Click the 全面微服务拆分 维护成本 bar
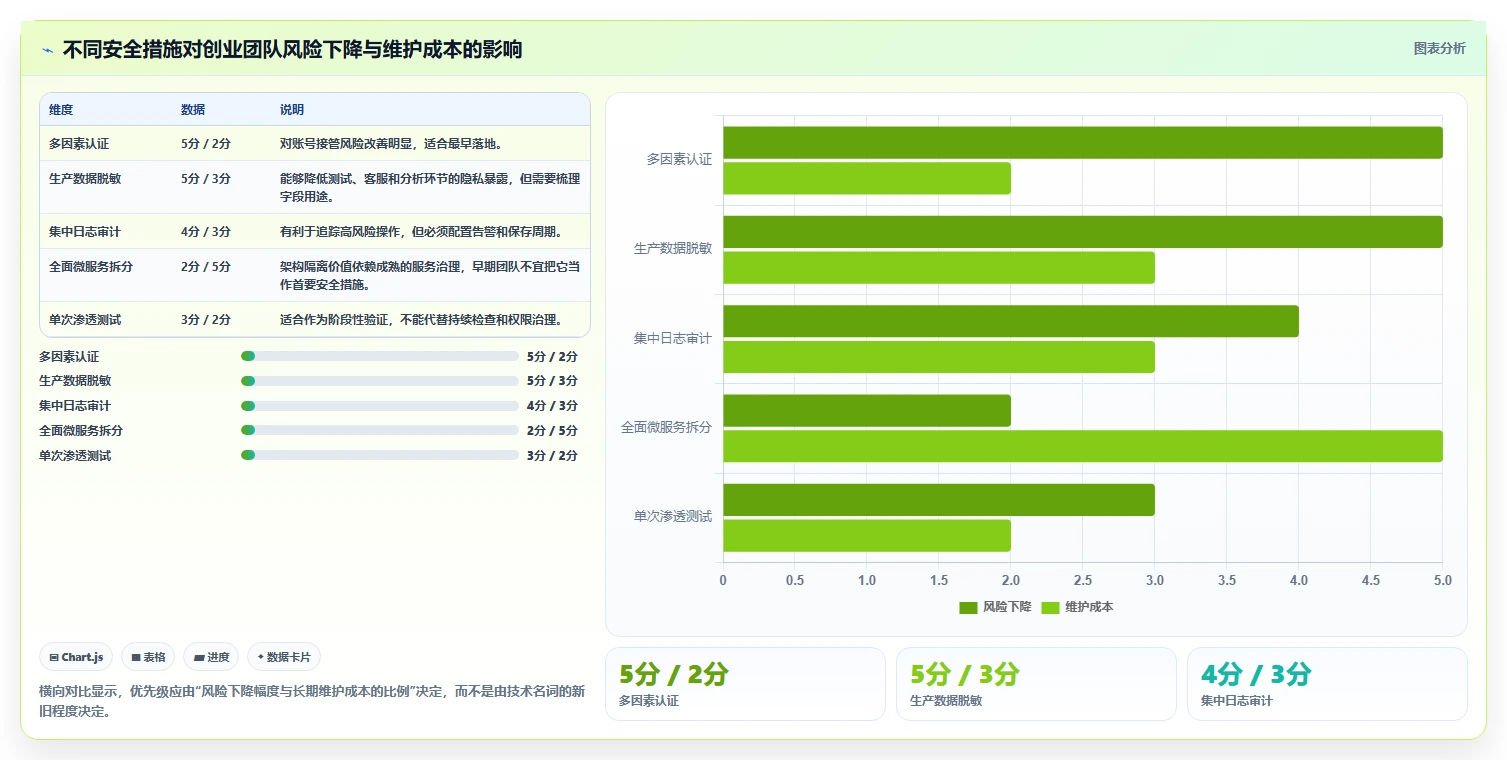Screen dimensions: 1507x760 tap(1083, 446)
